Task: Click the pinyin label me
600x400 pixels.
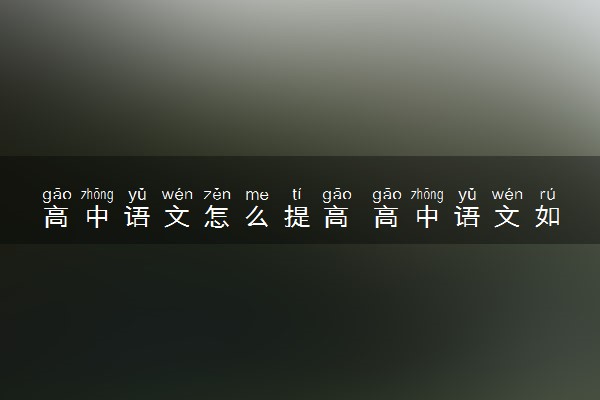Action: 257,196
